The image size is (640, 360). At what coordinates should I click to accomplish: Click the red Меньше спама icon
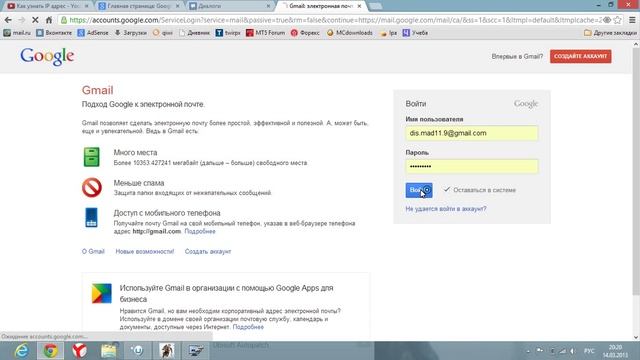click(92, 187)
